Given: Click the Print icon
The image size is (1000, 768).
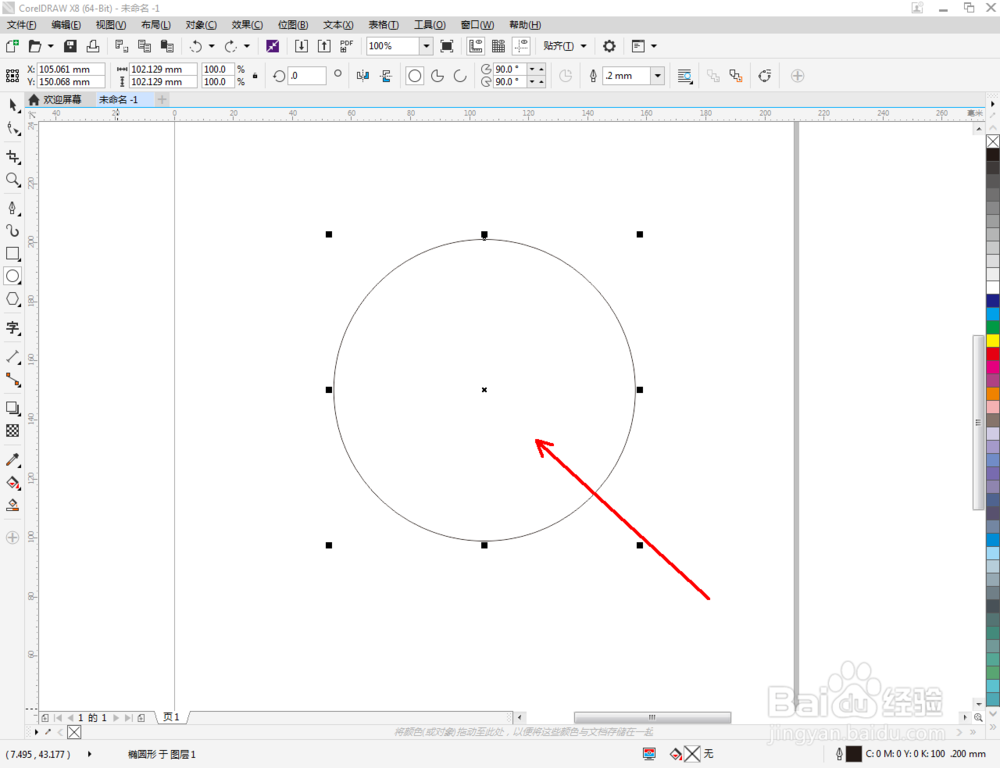Looking at the screenshot, I should click(x=93, y=46).
